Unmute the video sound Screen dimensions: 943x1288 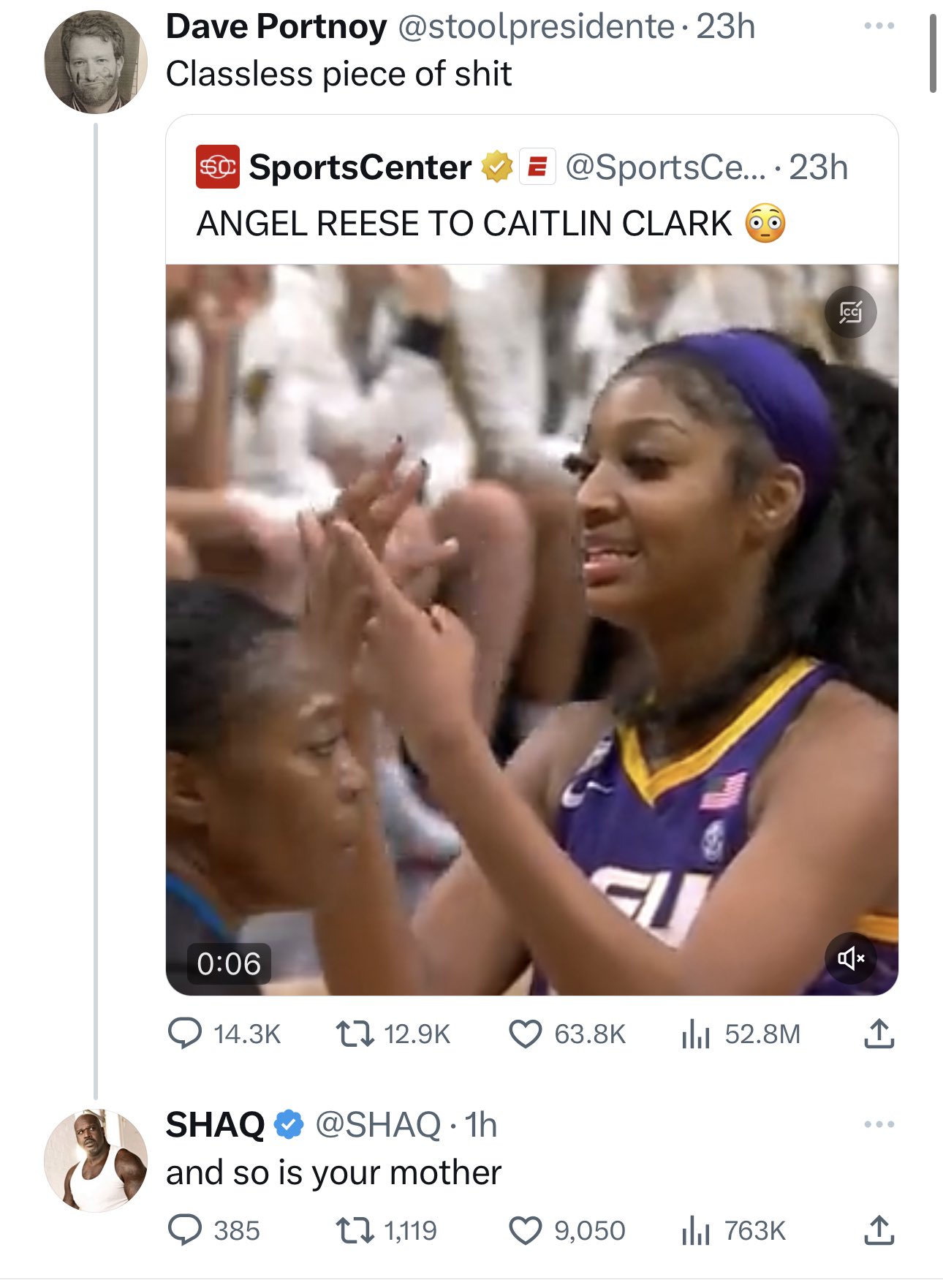click(x=850, y=958)
